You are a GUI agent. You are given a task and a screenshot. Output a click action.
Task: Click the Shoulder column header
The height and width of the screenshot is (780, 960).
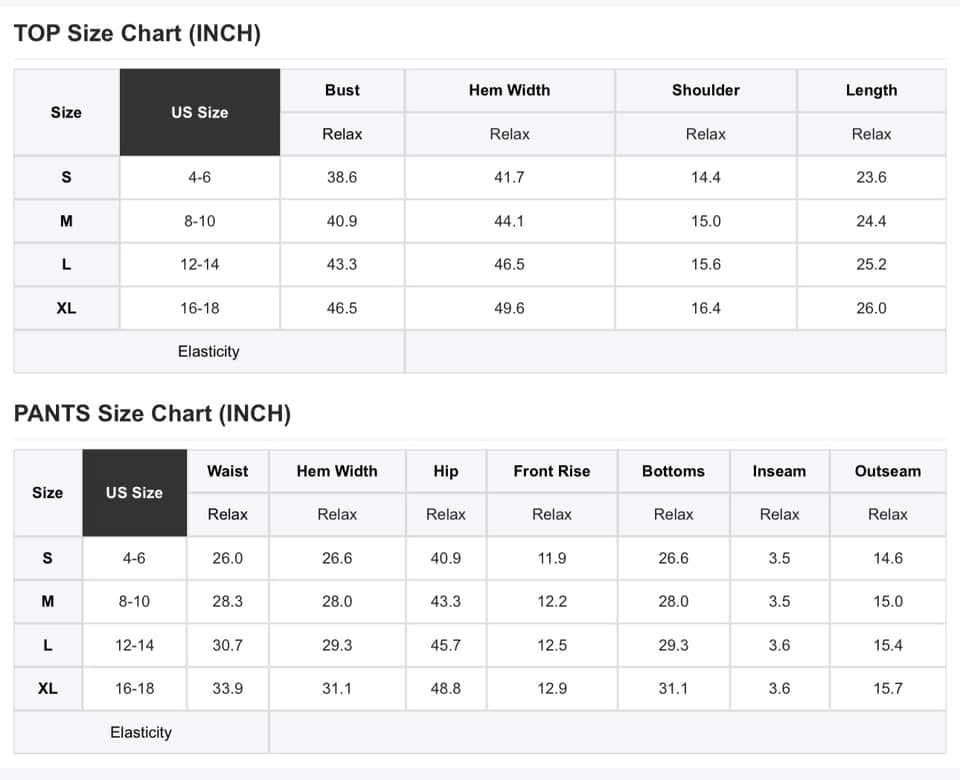point(705,90)
